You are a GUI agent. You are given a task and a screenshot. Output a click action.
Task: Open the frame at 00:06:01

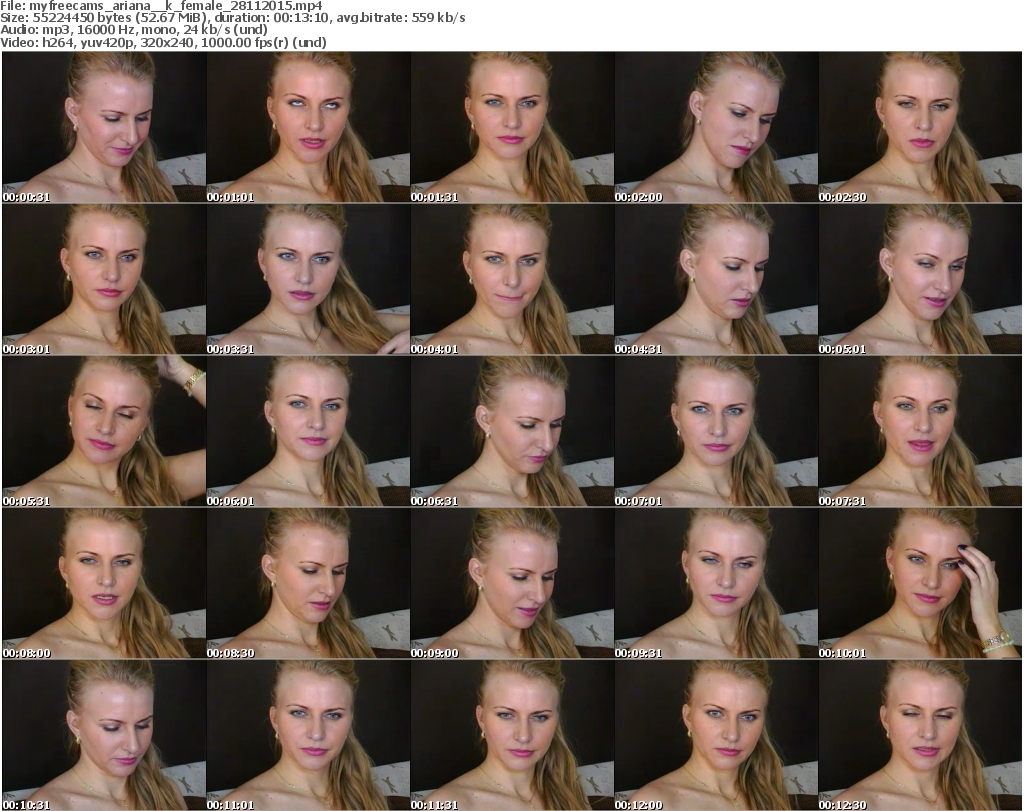coord(308,432)
